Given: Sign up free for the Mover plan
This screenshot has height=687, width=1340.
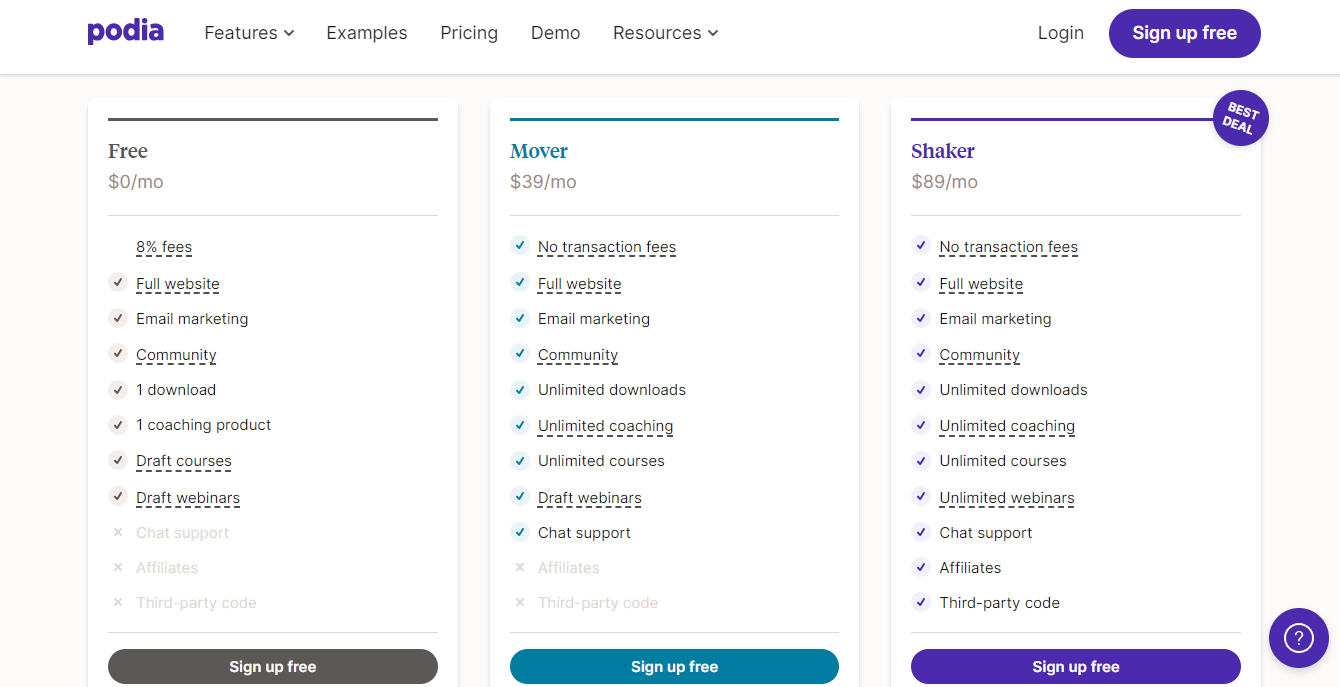Looking at the screenshot, I should point(674,666).
